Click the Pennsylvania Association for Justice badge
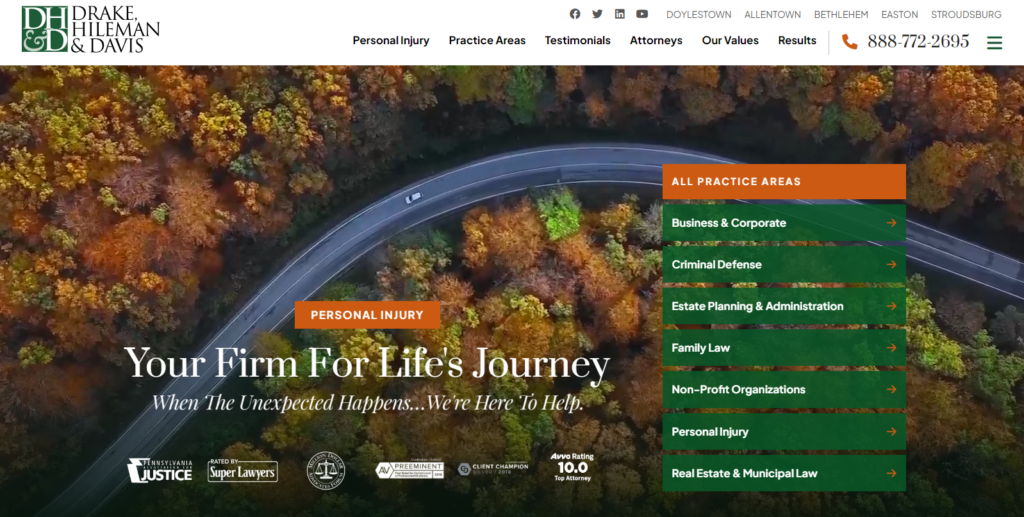Image resolution: width=1024 pixels, height=517 pixels. [x=160, y=470]
